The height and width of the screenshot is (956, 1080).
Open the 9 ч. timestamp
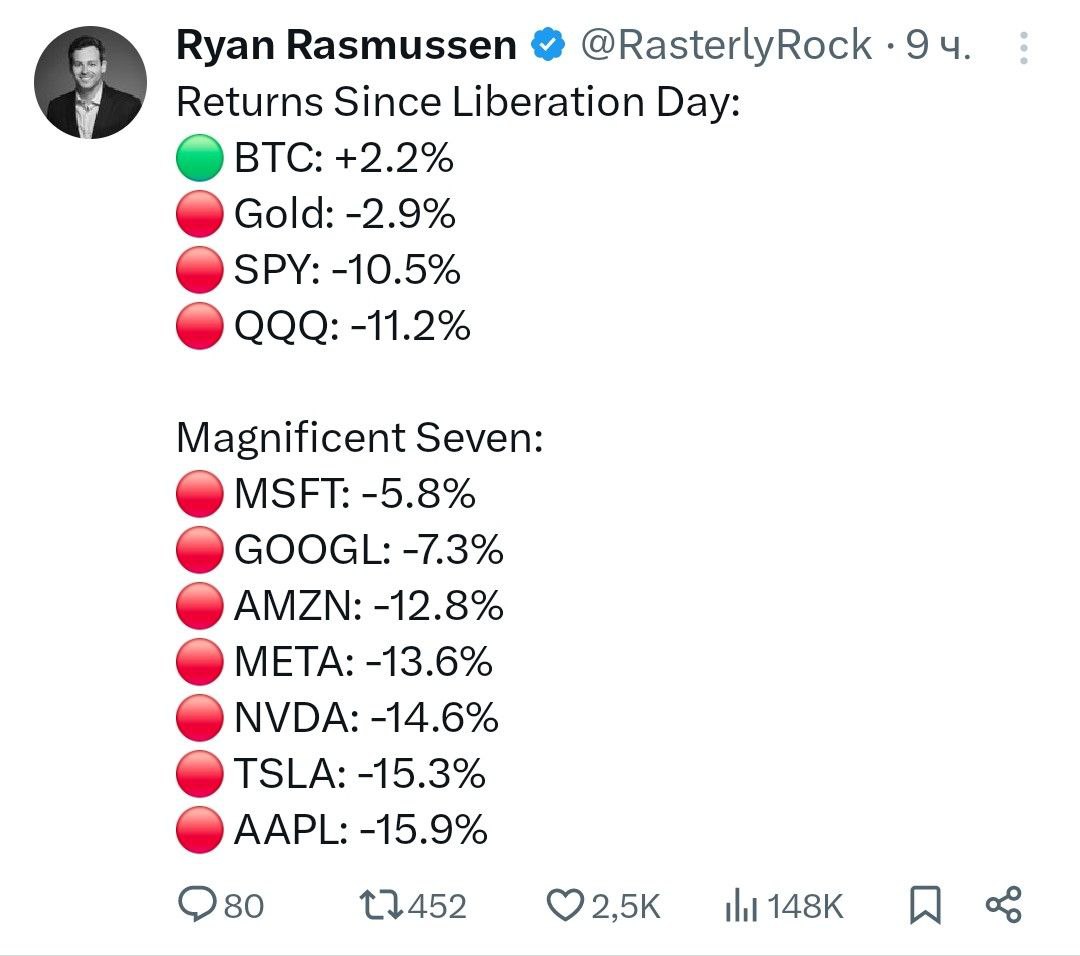click(x=938, y=45)
